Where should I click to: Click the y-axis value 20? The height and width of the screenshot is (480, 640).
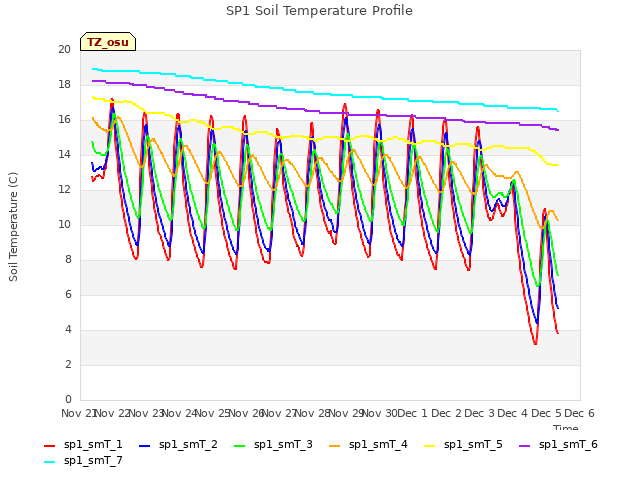click(64, 49)
